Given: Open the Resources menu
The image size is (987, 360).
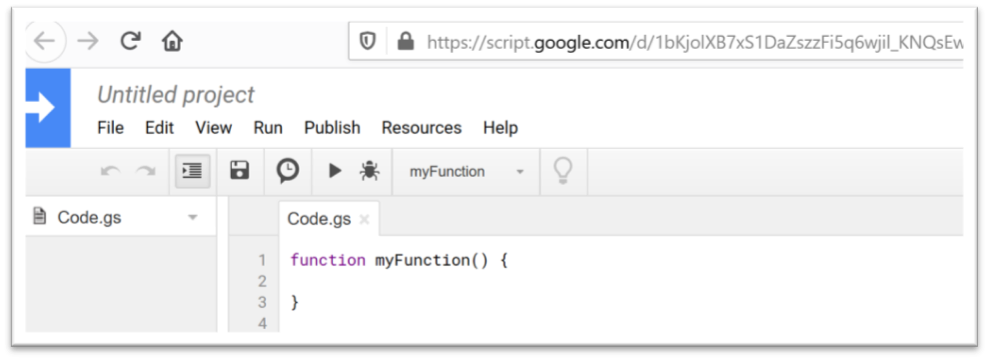Looking at the screenshot, I should 422,128.
